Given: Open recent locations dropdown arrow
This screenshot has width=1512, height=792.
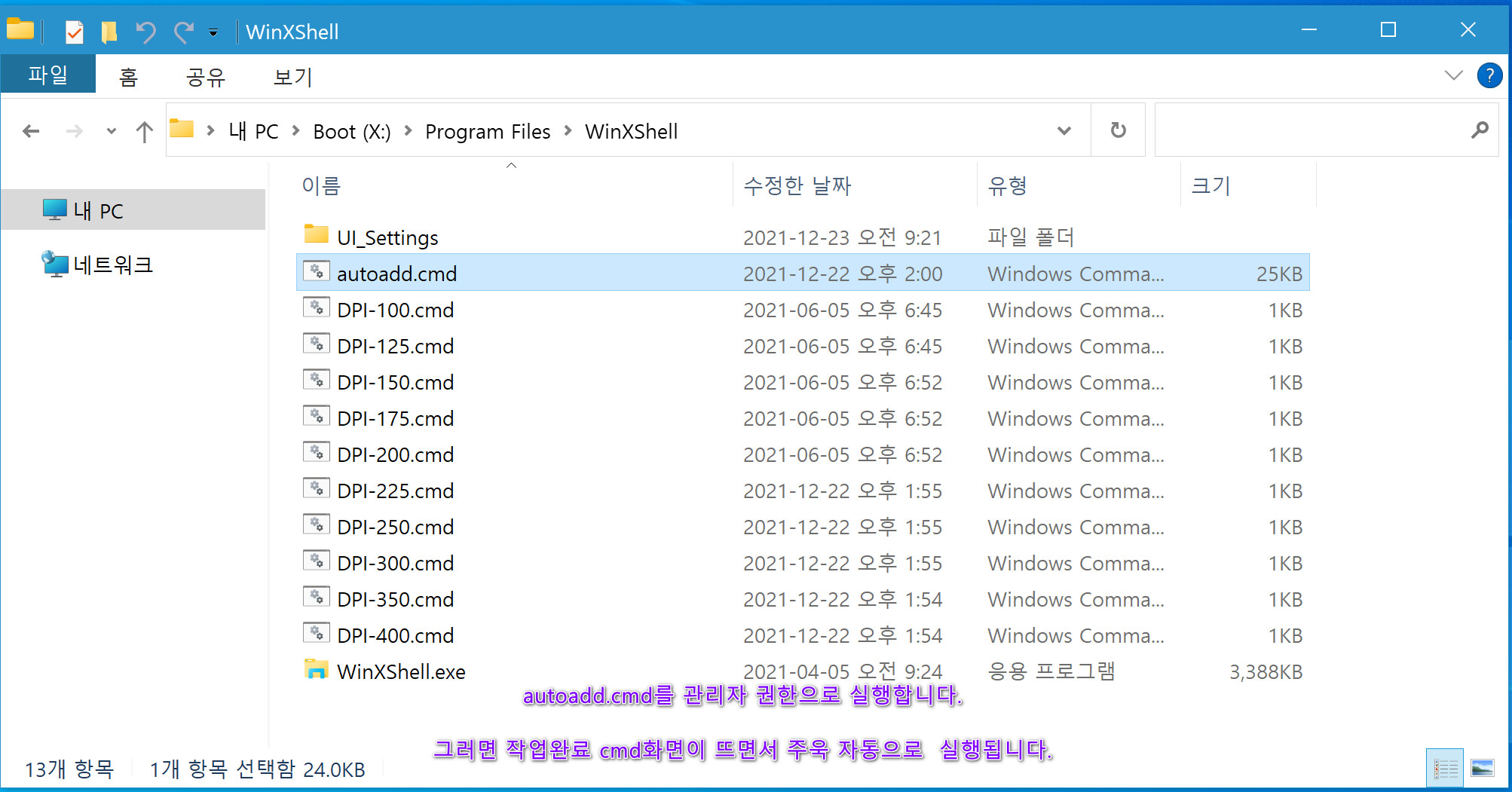Looking at the screenshot, I should click(112, 131).
